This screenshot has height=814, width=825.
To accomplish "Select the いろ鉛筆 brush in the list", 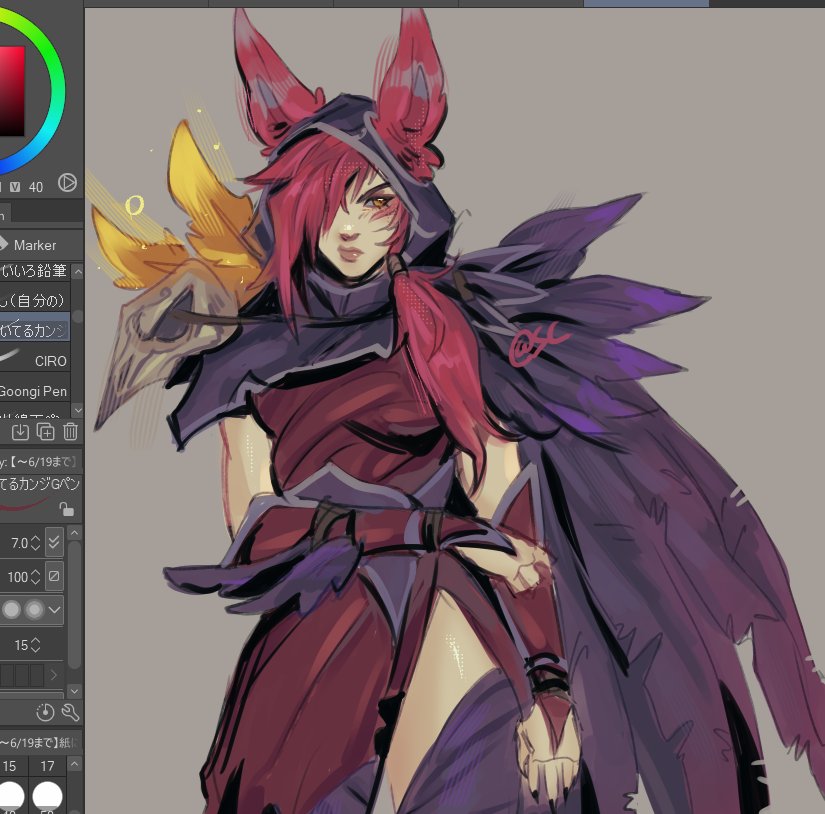I will pos(35,271).
